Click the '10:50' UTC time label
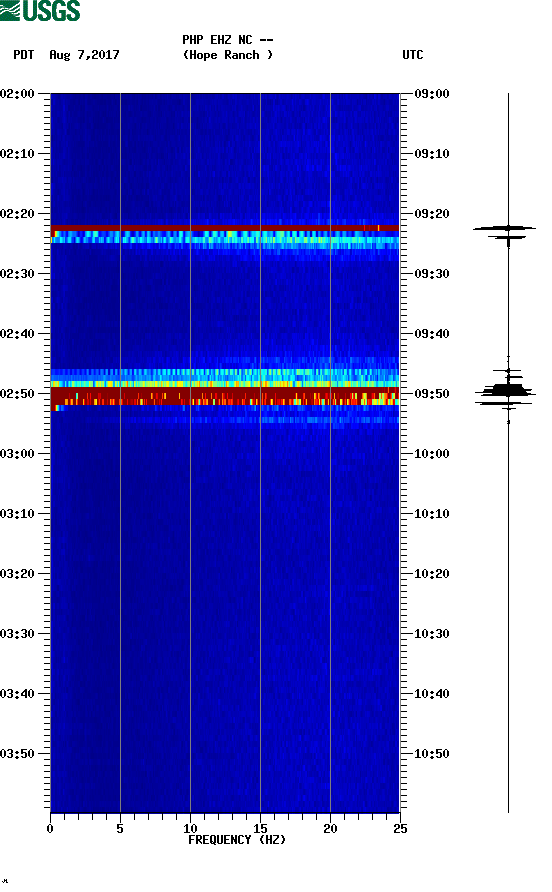The width and height of the screenshot is (552, 892). [432, 754]
